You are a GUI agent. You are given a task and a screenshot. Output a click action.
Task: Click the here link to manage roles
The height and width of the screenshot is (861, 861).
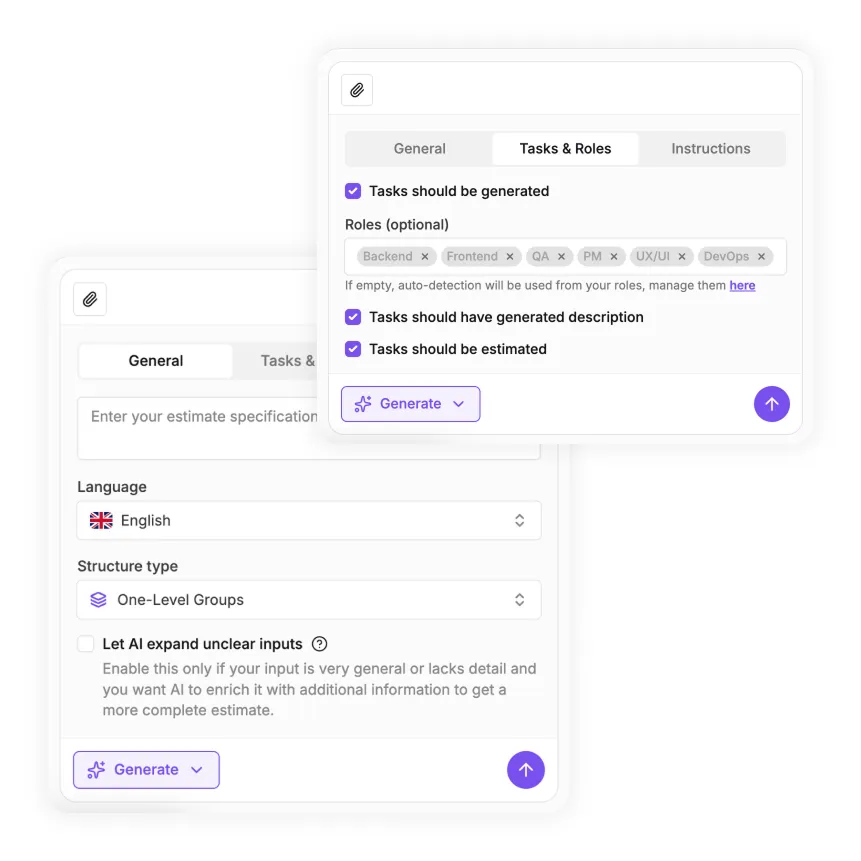point(742,285)
